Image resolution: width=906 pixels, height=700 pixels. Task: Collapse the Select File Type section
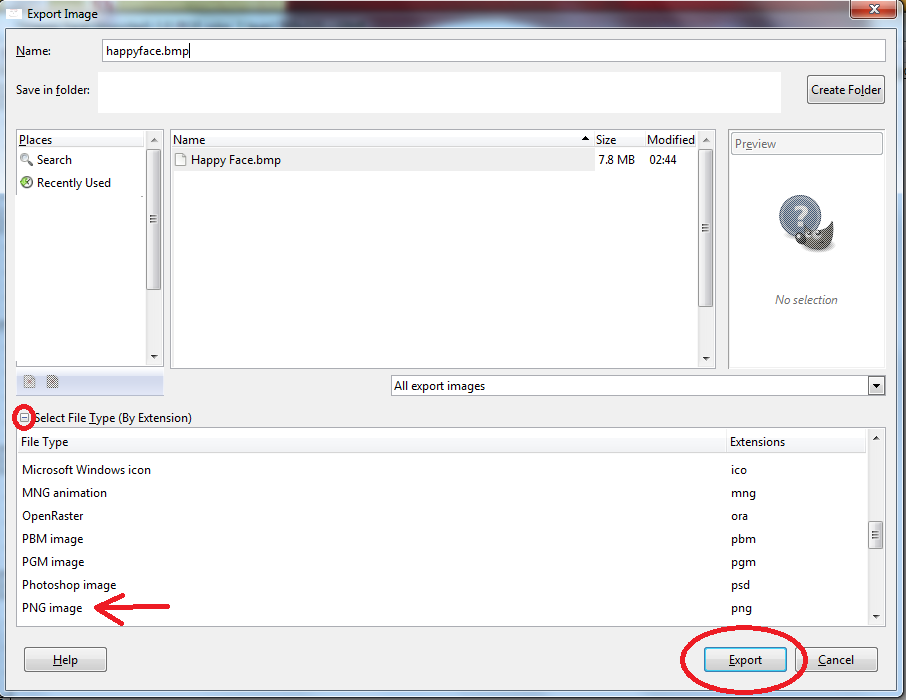(24, 417)
